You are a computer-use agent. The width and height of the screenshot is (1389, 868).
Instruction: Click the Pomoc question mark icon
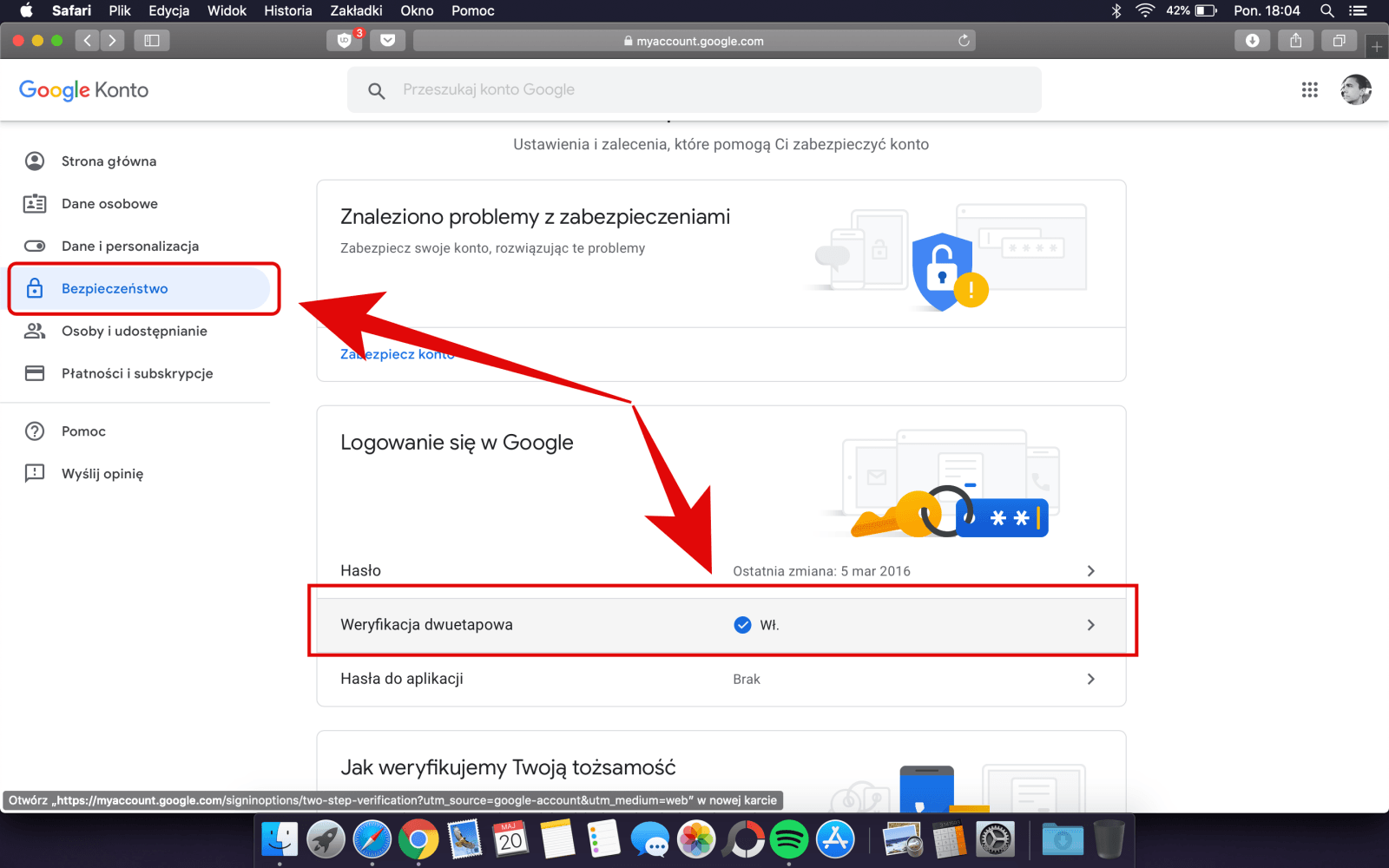(35, 431)
